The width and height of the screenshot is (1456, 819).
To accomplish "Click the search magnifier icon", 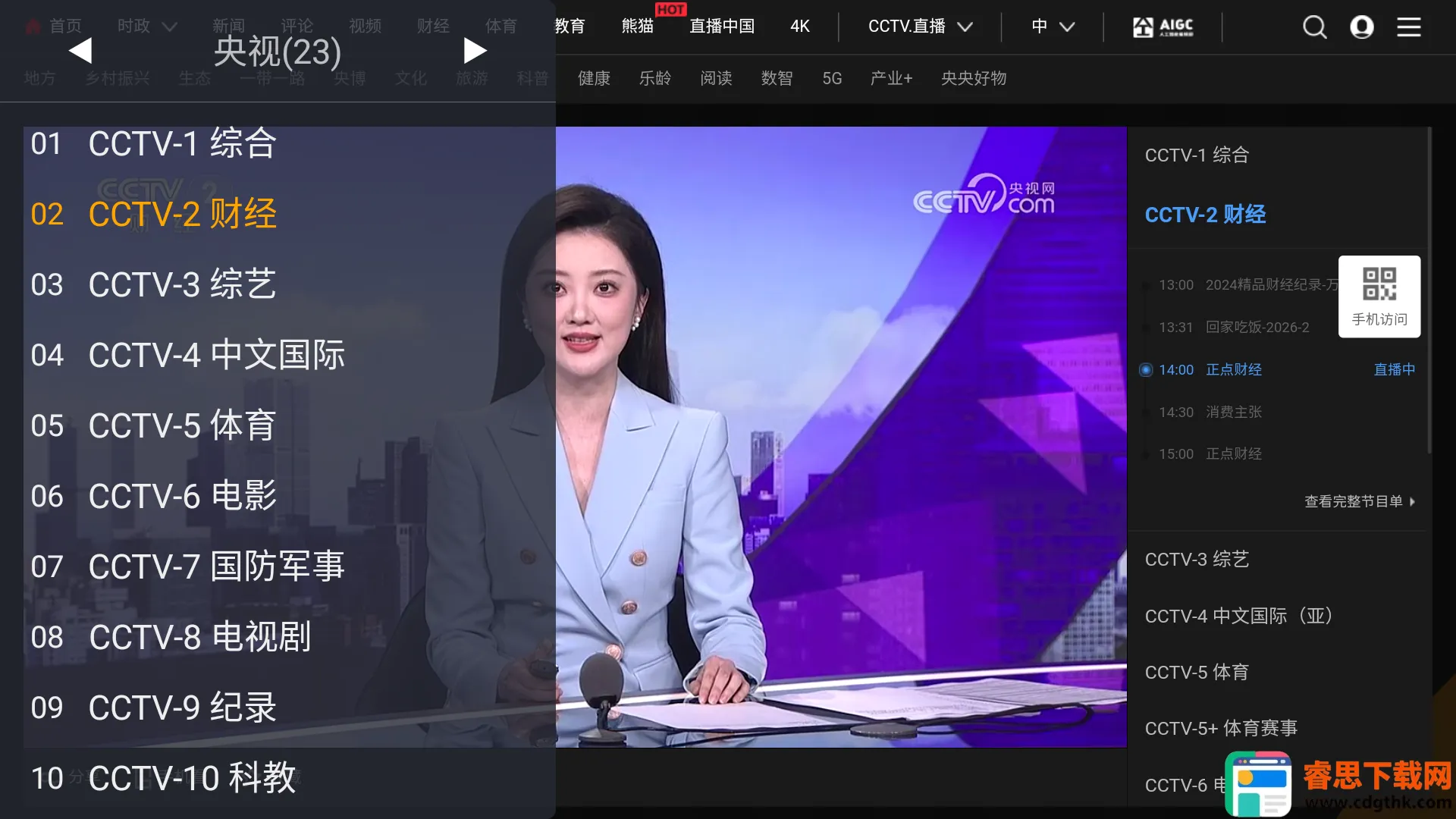I will click(1315, 27).
